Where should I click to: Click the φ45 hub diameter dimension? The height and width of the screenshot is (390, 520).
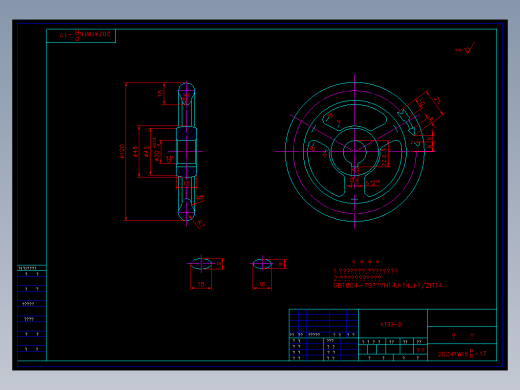[x=135, y=151]
